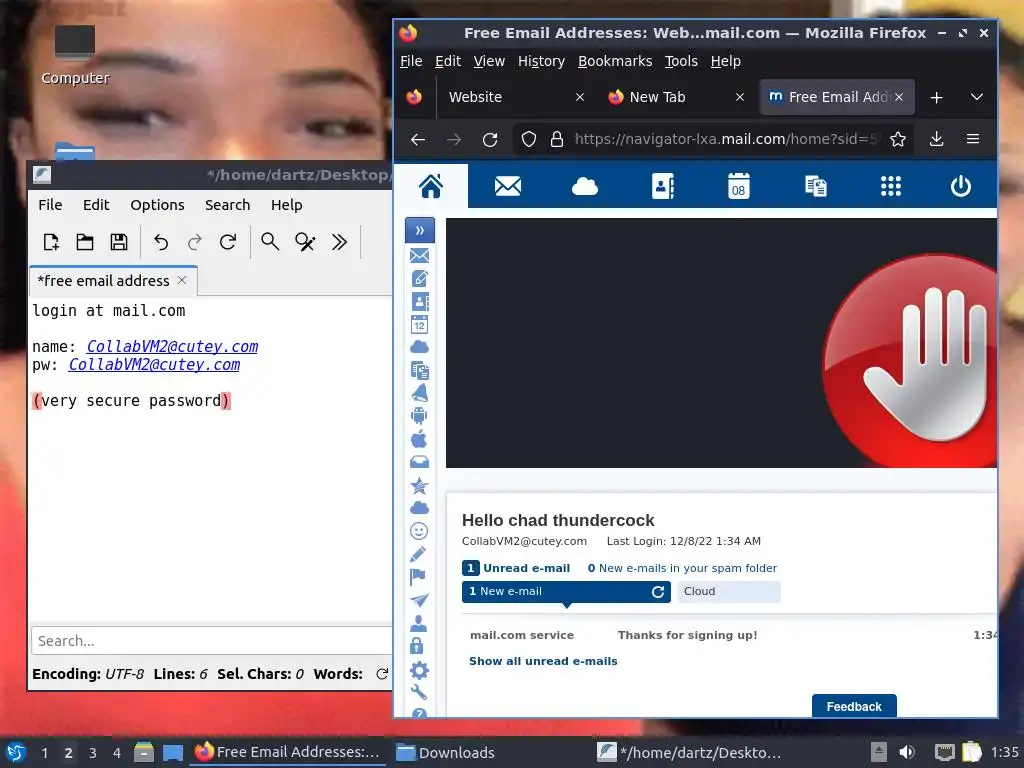Click the Search... field in text editor
The width and height of the screenshot is (1024, 768).
click(x=212, y=641)
